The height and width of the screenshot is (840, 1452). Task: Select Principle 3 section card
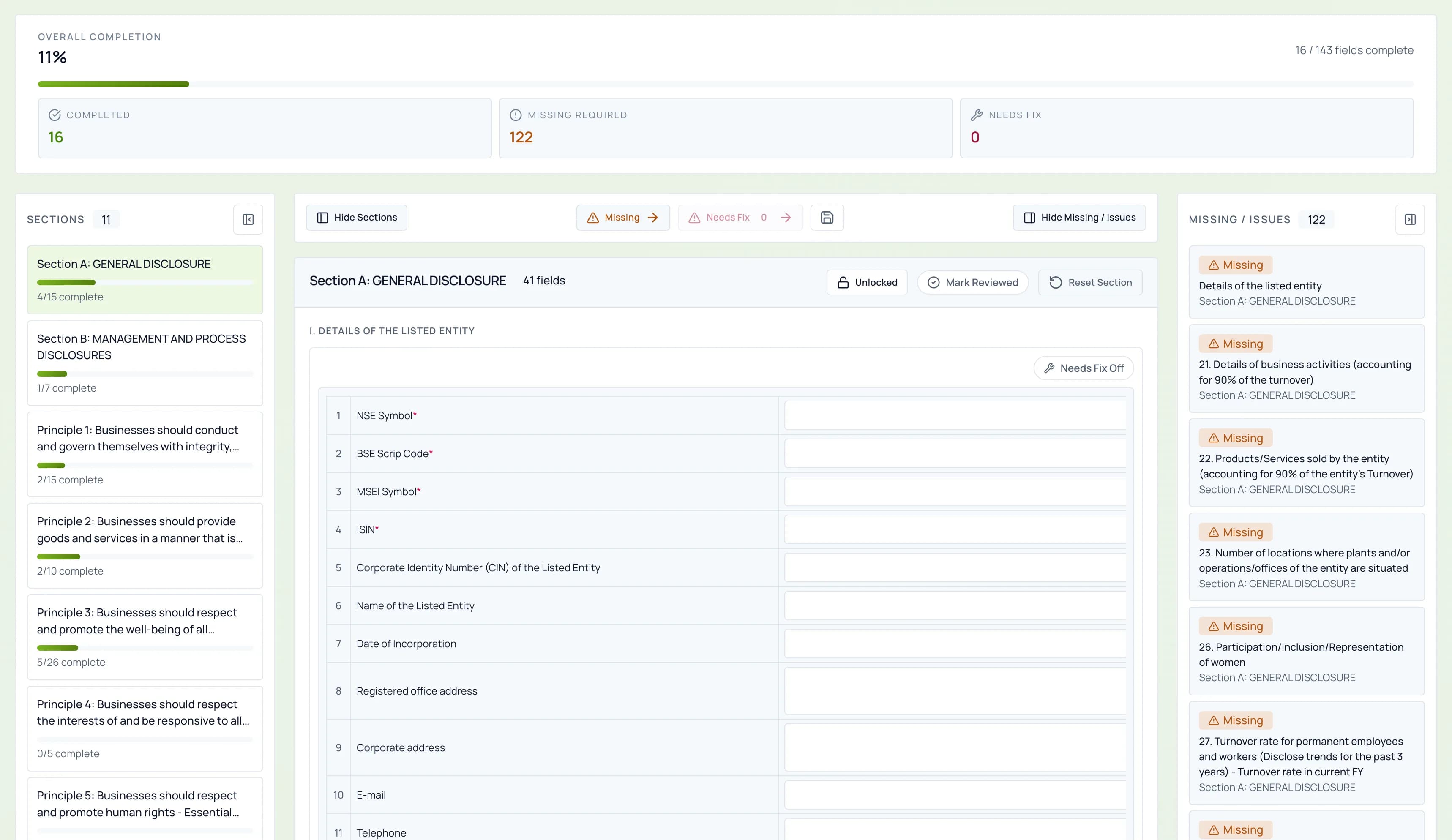pos(145,637)
